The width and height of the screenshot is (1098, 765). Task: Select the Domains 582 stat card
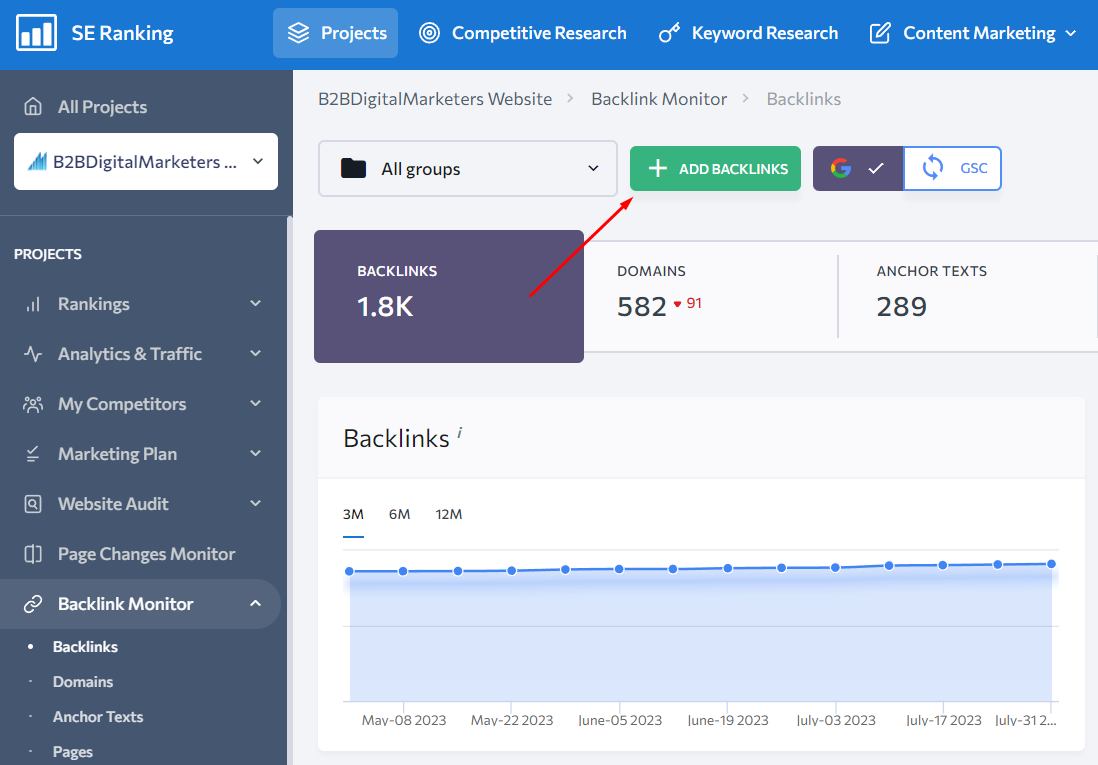pos(711,296)
